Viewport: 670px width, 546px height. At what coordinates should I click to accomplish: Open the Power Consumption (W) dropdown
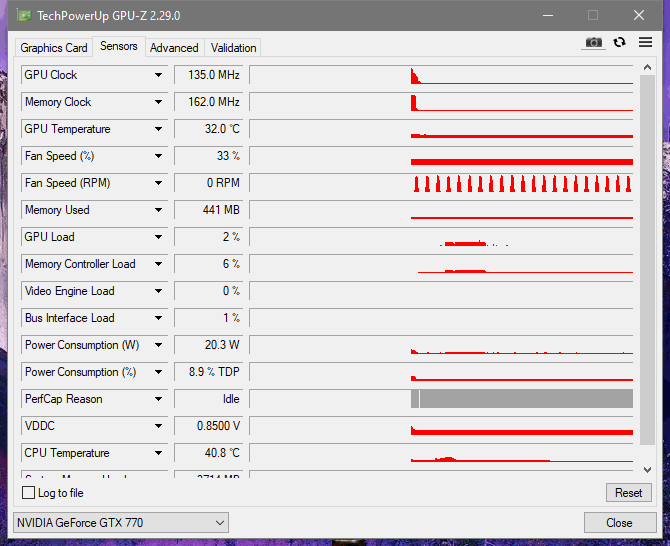pyautogui.click(x=158, y=345)
